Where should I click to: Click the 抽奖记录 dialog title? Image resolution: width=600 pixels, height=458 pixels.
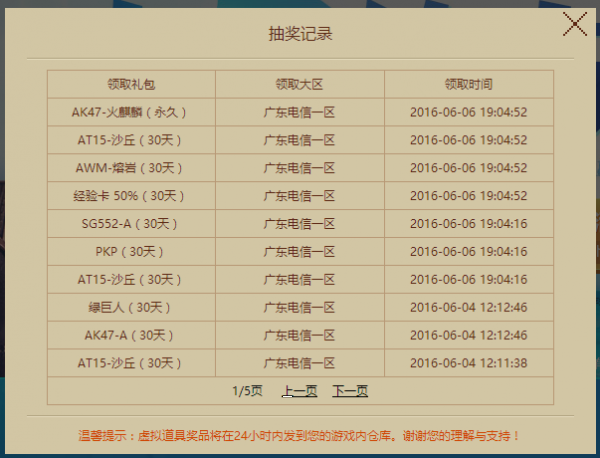(x=300, y=34)
